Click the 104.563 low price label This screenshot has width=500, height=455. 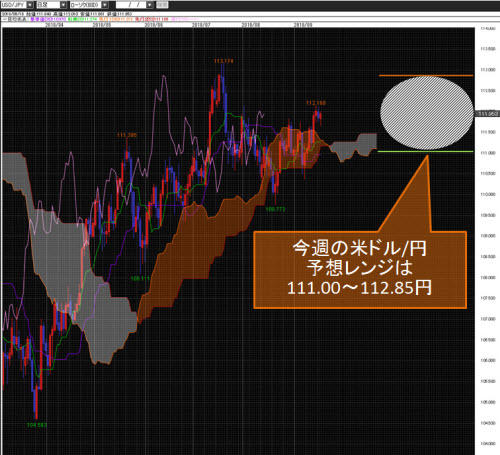37,425
